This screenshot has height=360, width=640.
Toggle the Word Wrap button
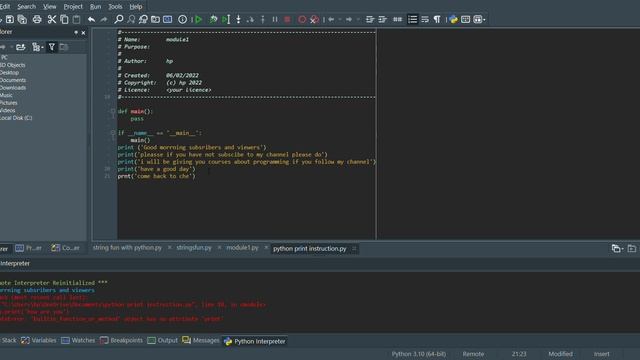coord(425,19)
